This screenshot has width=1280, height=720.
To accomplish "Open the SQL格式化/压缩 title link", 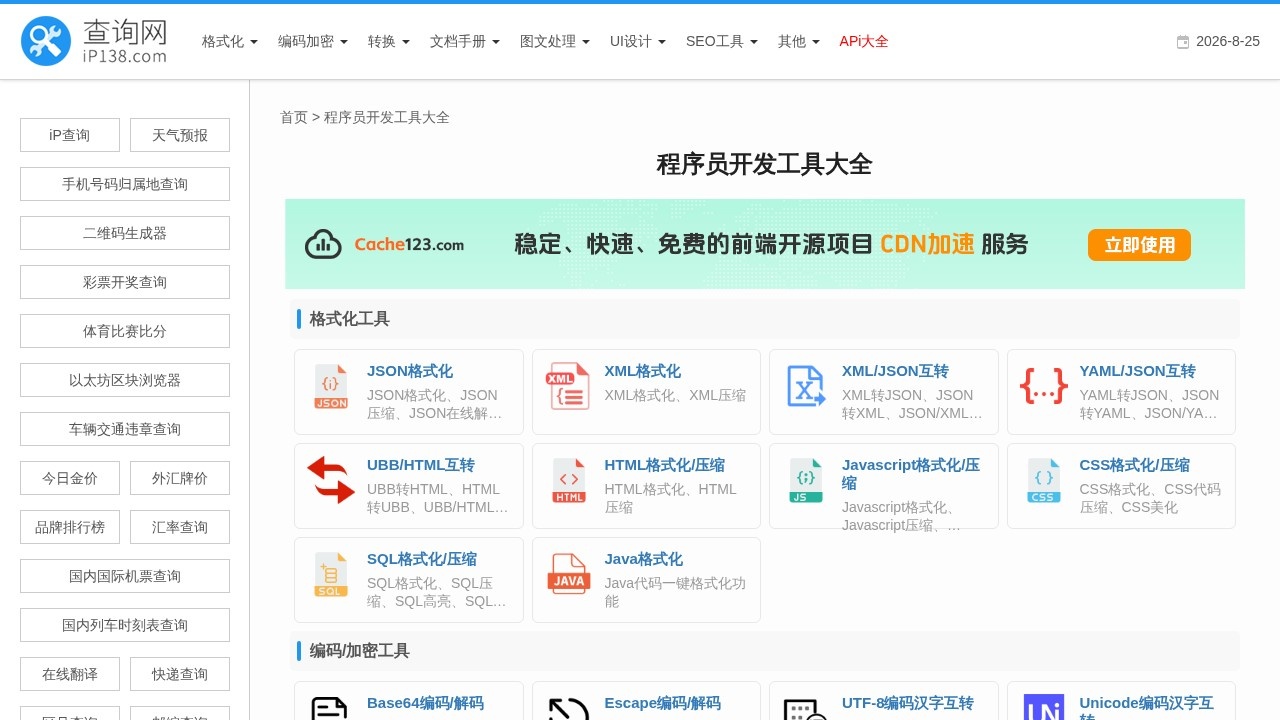I will click(x=422, y=559).
